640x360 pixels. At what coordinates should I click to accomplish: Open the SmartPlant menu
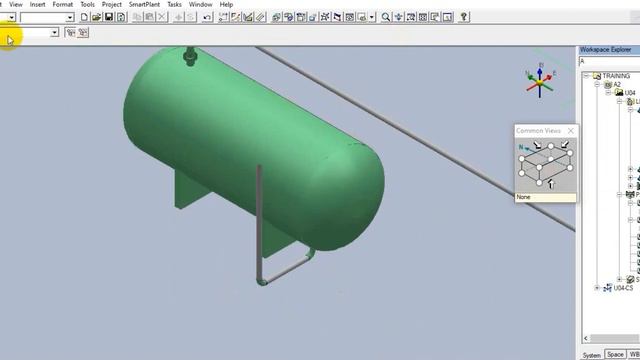click(x=144, y=4)
